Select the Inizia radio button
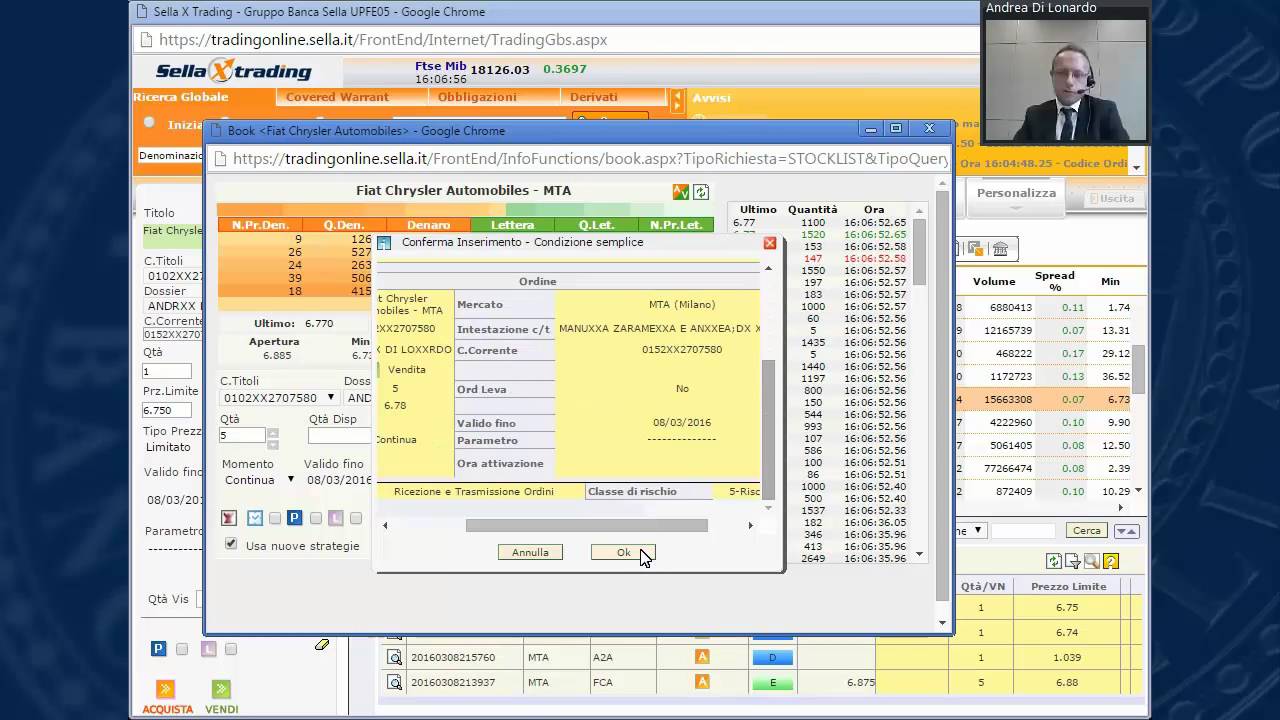1280x720 pixels. point(149,122)
